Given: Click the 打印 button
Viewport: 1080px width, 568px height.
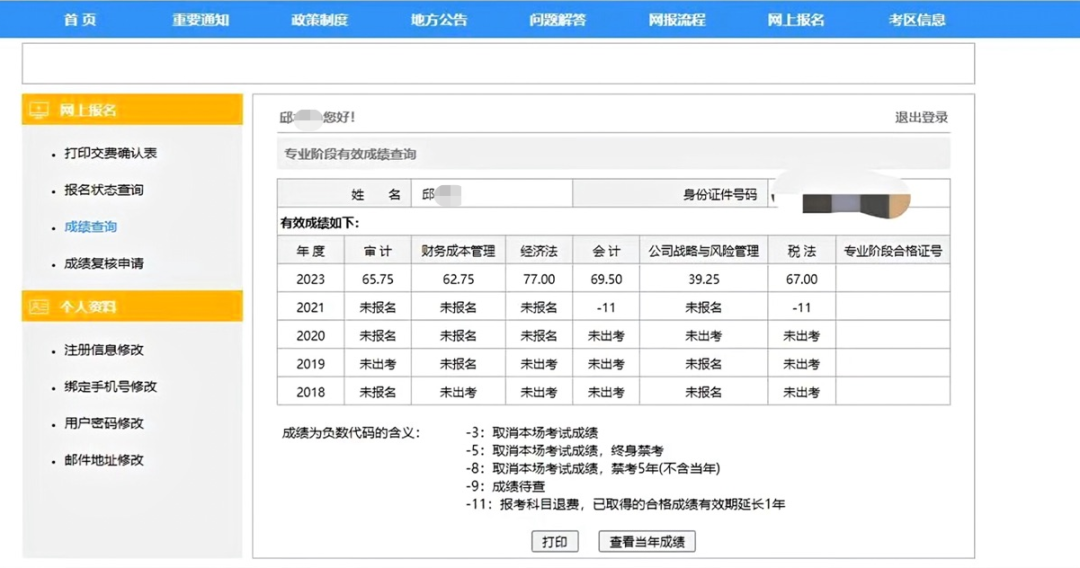Looking at the screenshot, I should pos(554,542).
